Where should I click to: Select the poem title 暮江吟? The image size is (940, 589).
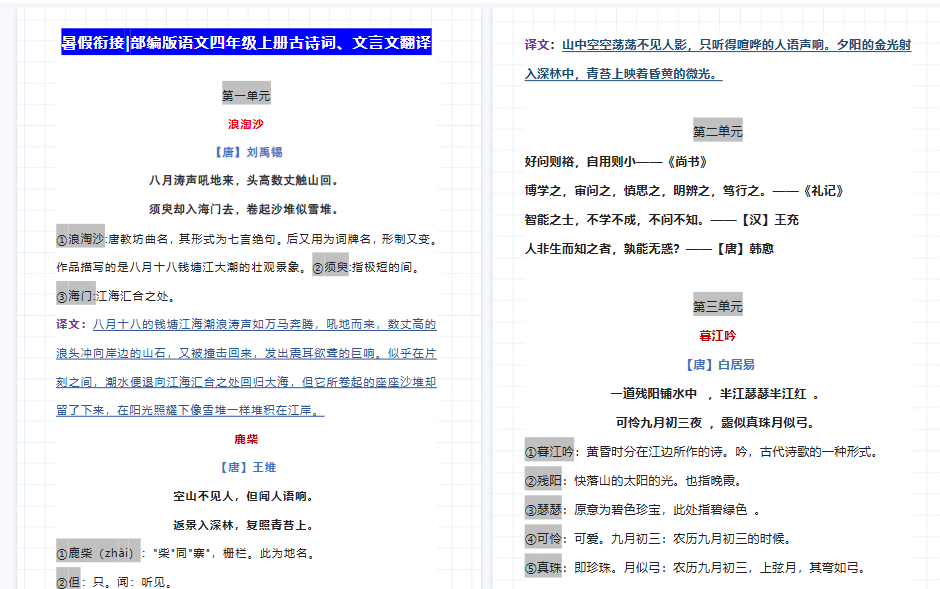[716, 335]
